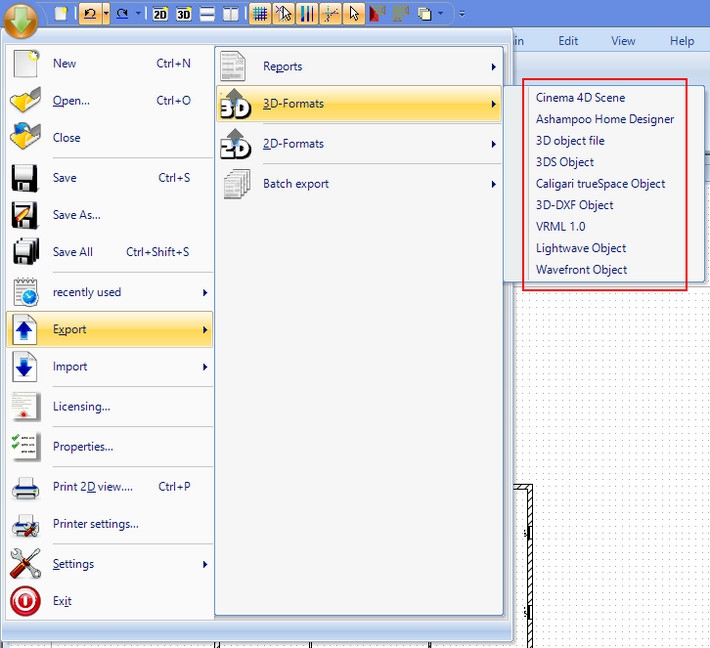Click the red flag toolbar icon
This screenshot has height=648, width=710.
pyautogui.click(x=377, y=14)
